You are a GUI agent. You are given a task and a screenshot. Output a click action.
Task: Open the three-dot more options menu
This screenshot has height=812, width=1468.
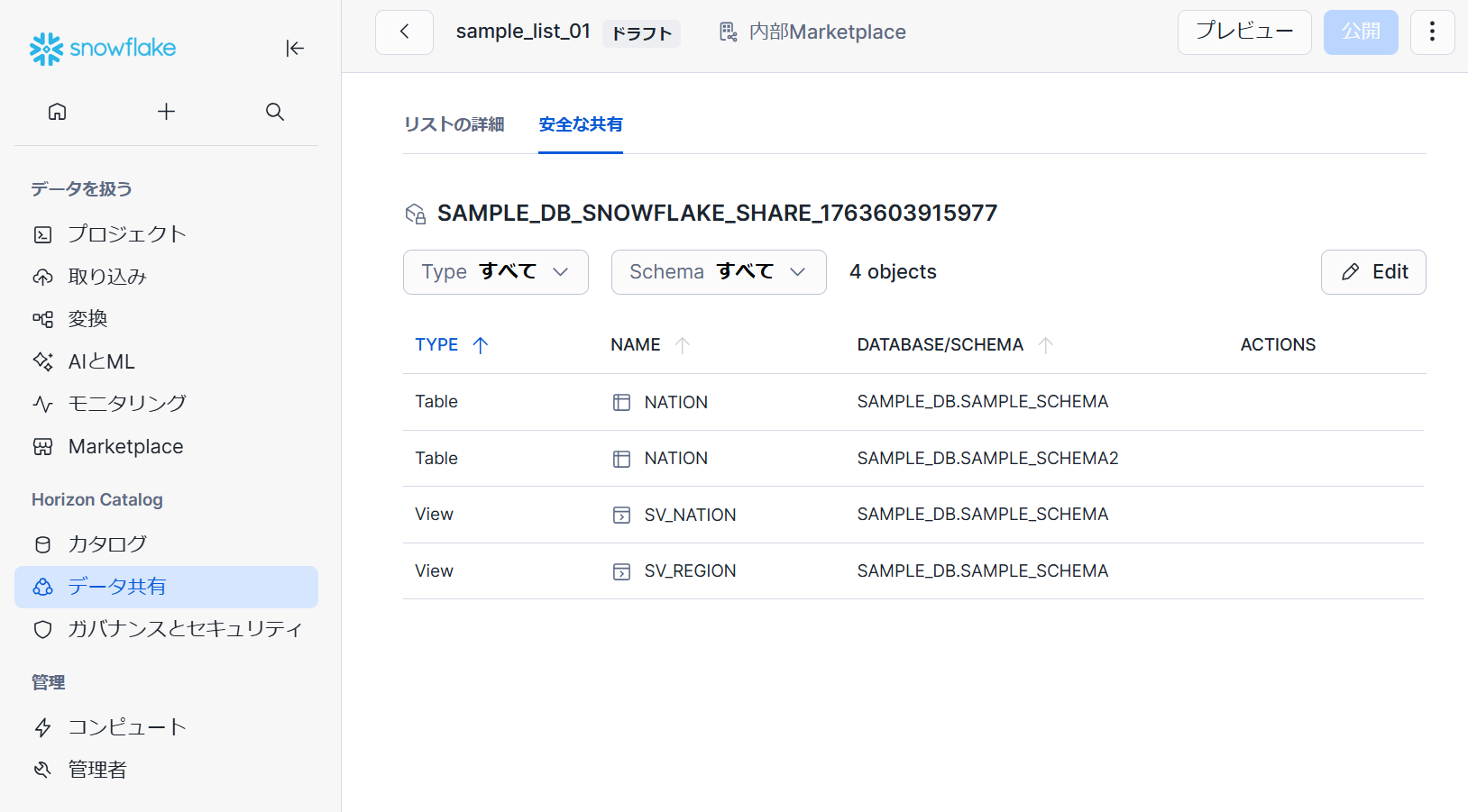tap(1431, 32)
